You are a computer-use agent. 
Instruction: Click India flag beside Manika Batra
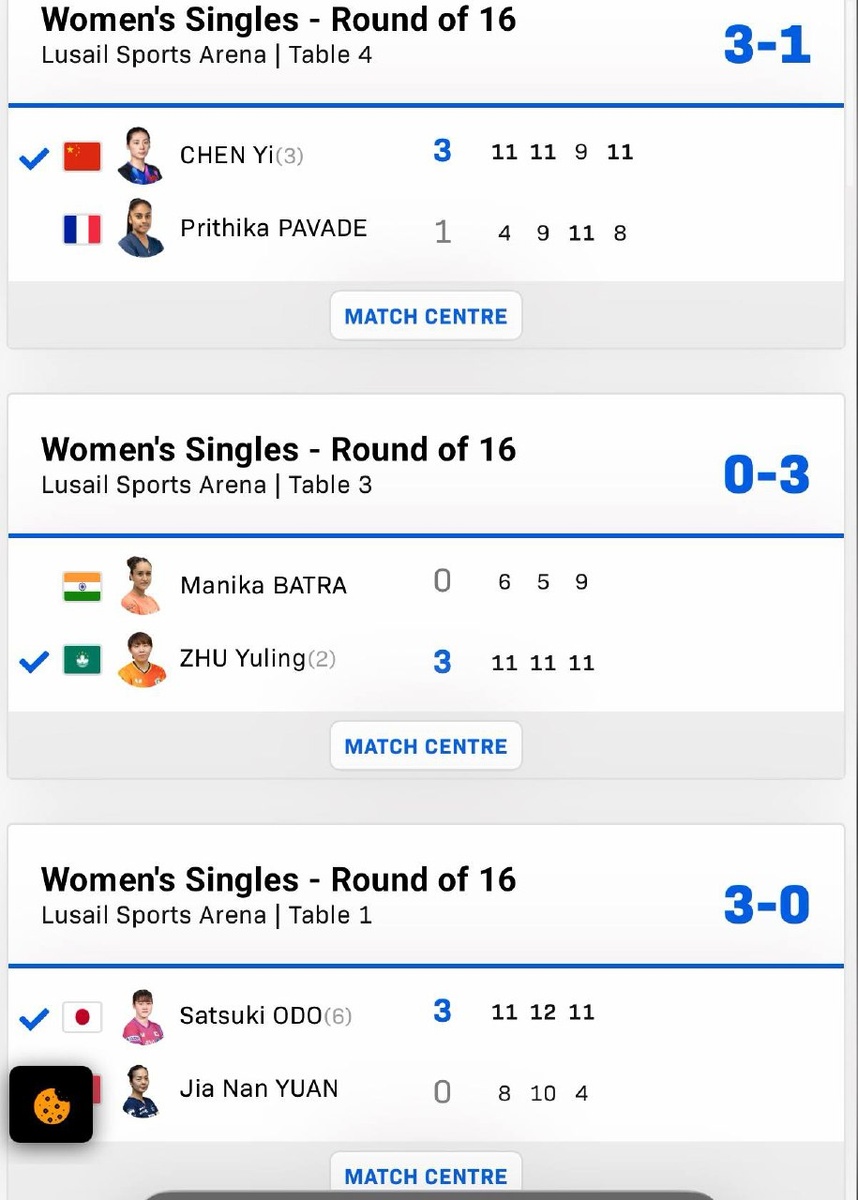click(x=82, y=586)
